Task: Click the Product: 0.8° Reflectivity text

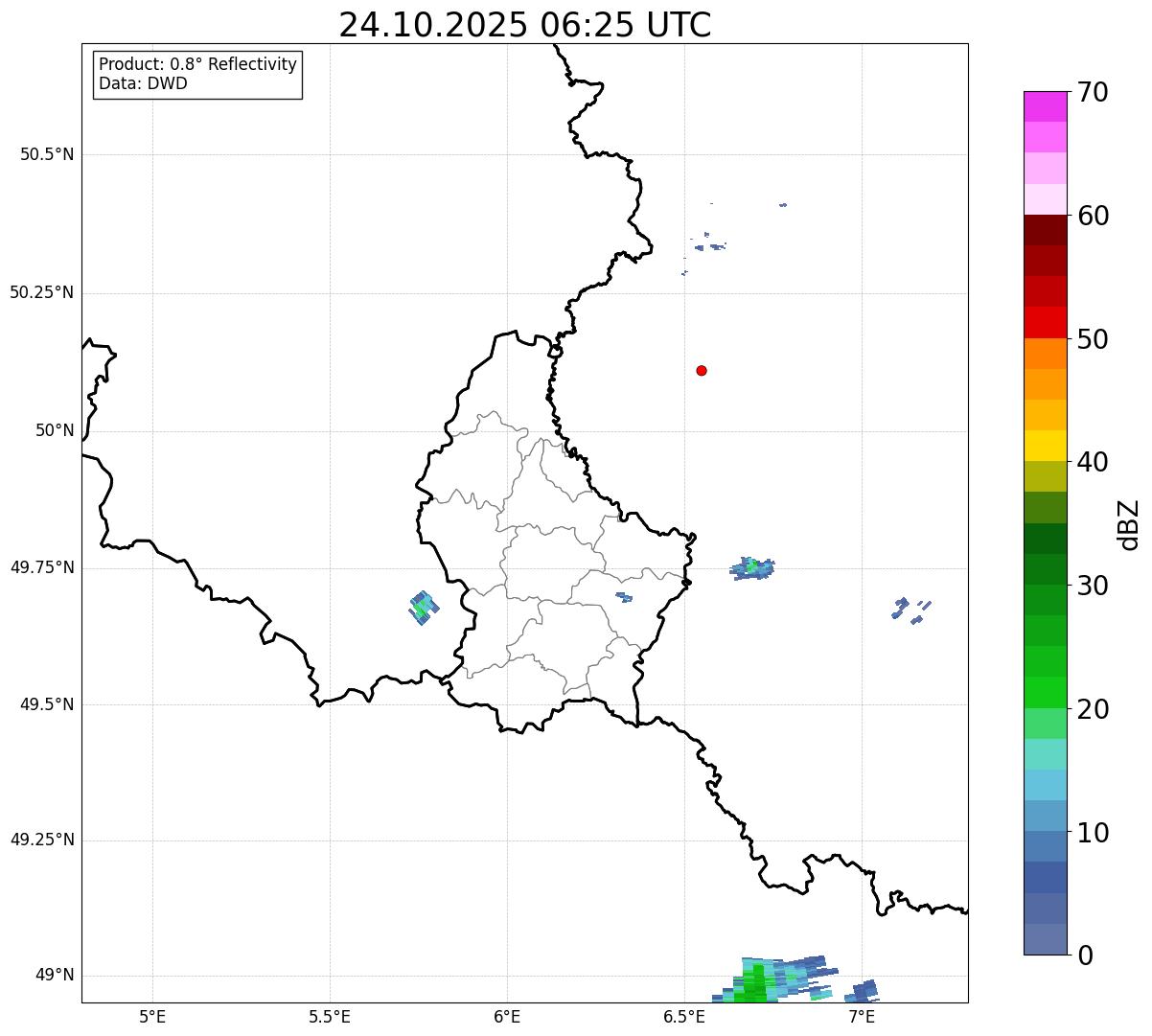Action: [197, 64]
